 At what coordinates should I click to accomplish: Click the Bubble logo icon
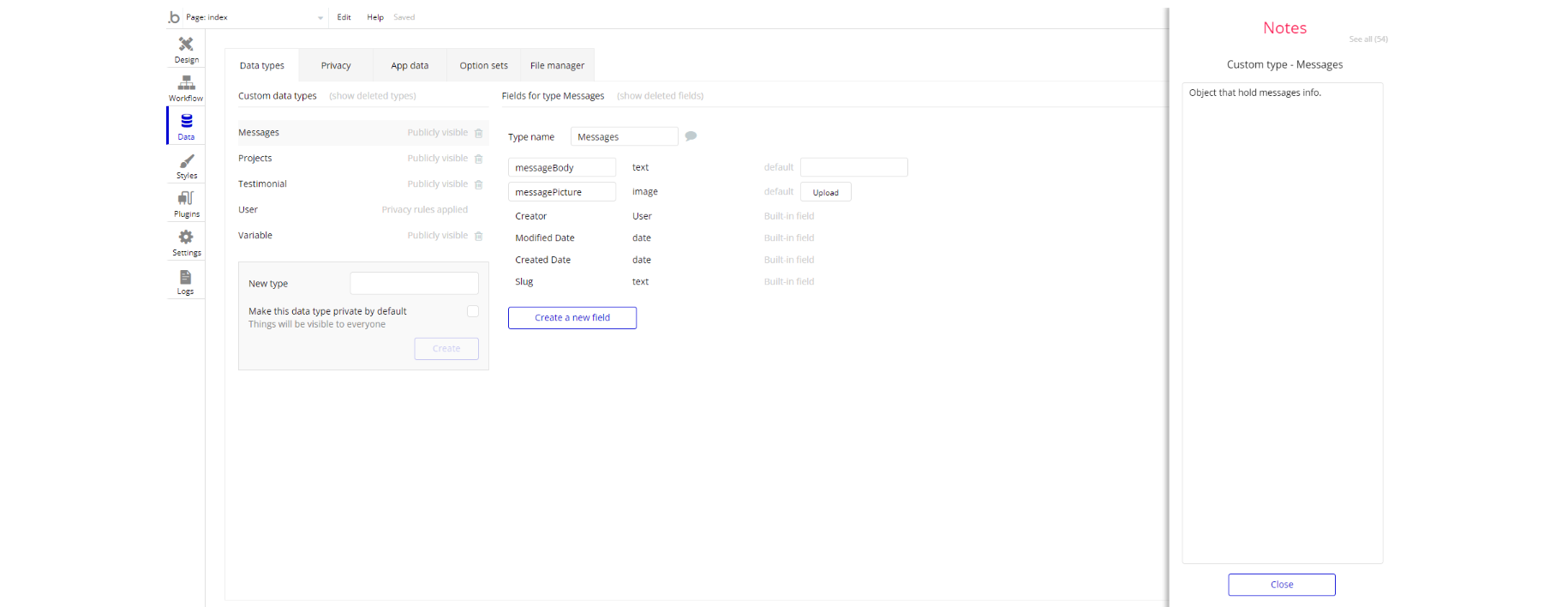coord(174,17)
